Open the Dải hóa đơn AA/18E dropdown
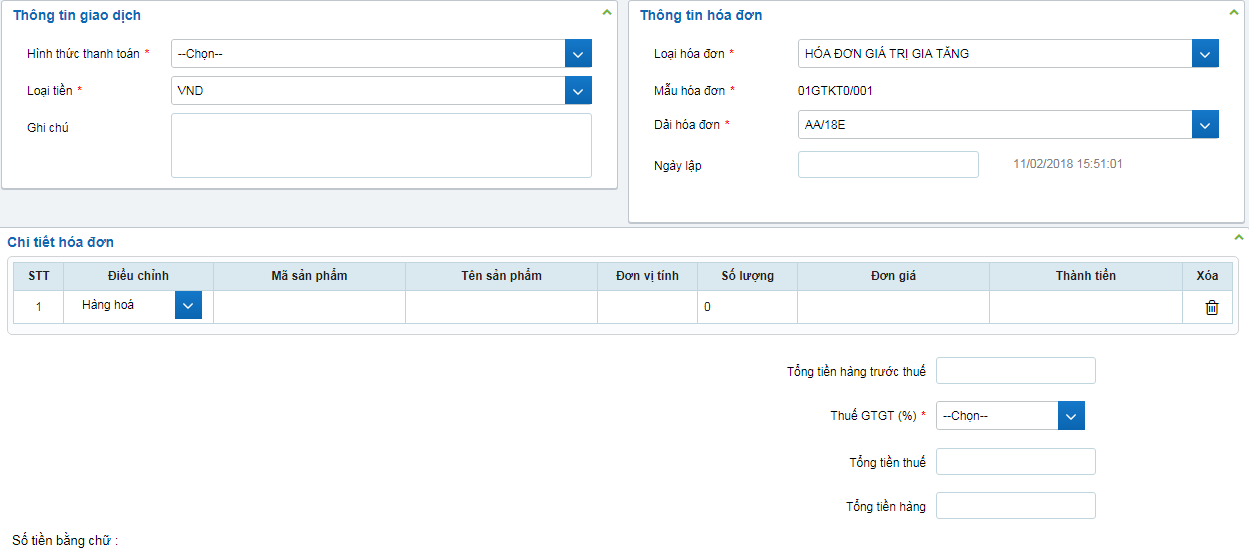 [x=1205, y=125]
